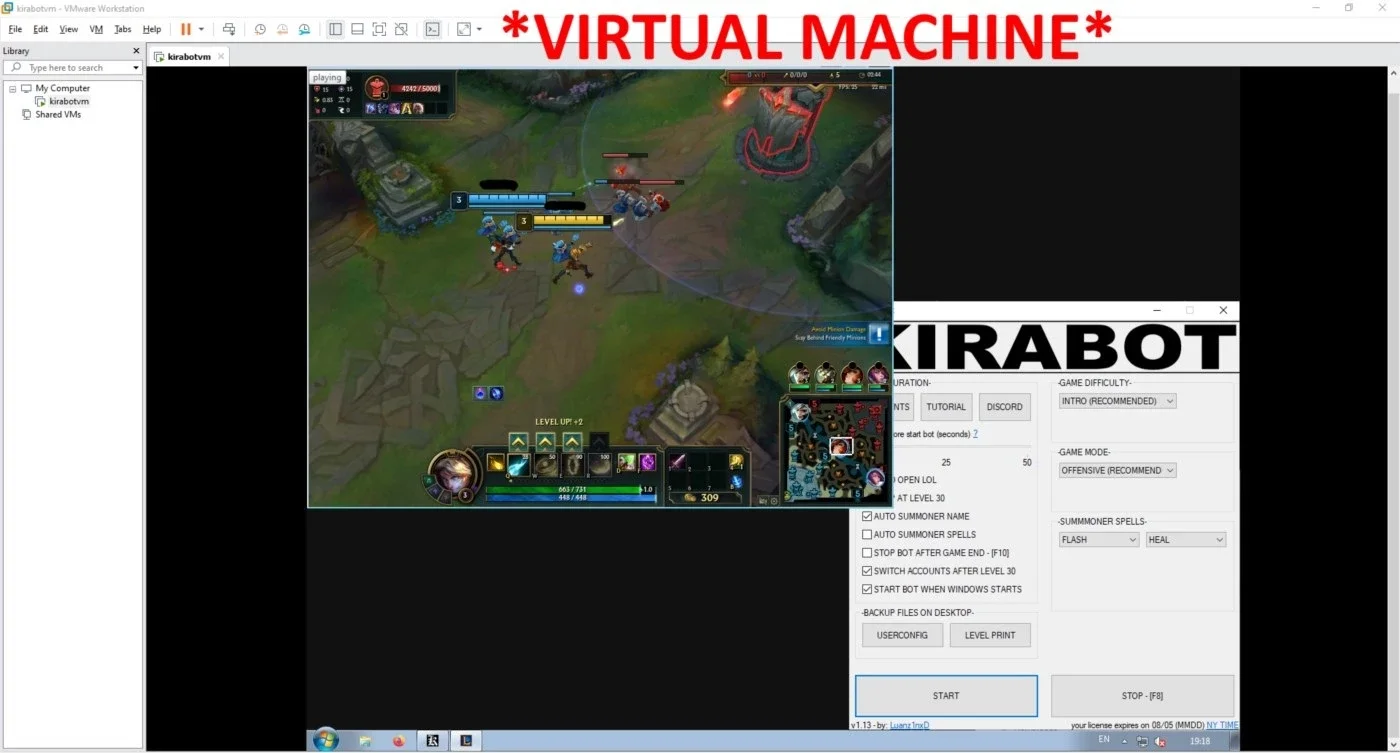Viewport: 1400px width, 753px height.
Task: Open the Windows Start menu in VM
Action: pyautogui.click(x=326, y=740)
